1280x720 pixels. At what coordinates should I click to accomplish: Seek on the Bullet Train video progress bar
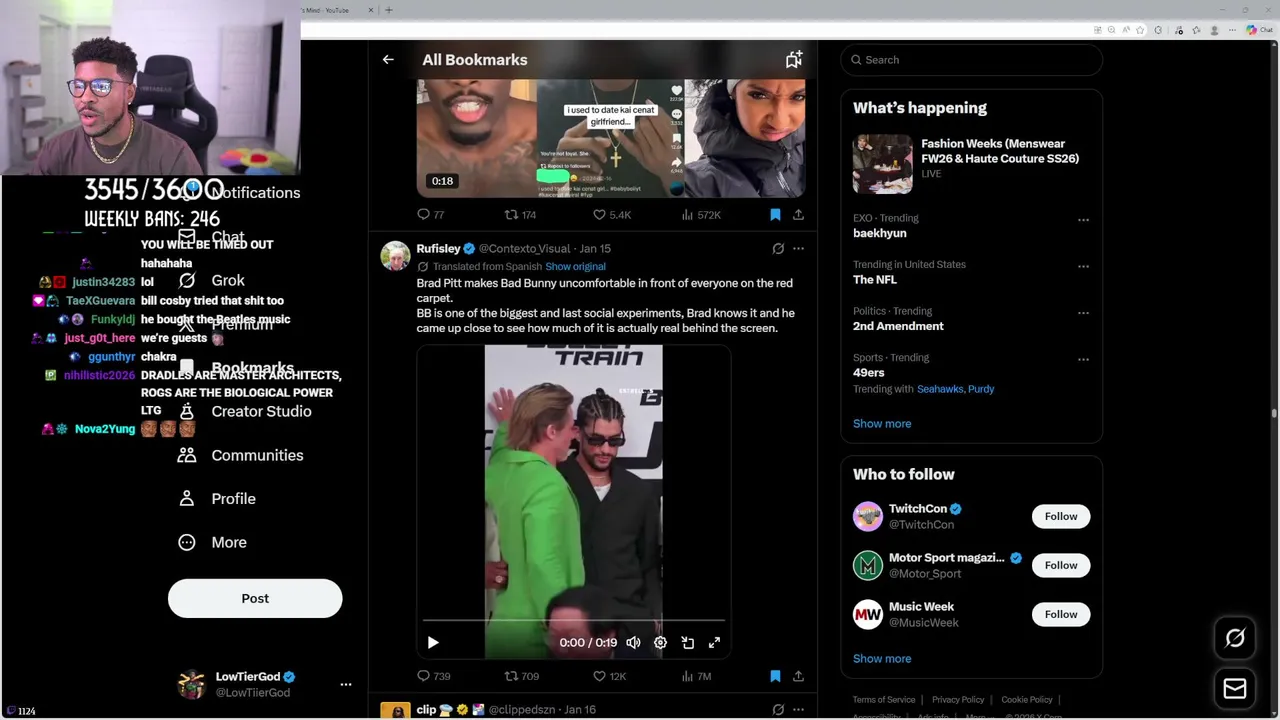(573, 621)
